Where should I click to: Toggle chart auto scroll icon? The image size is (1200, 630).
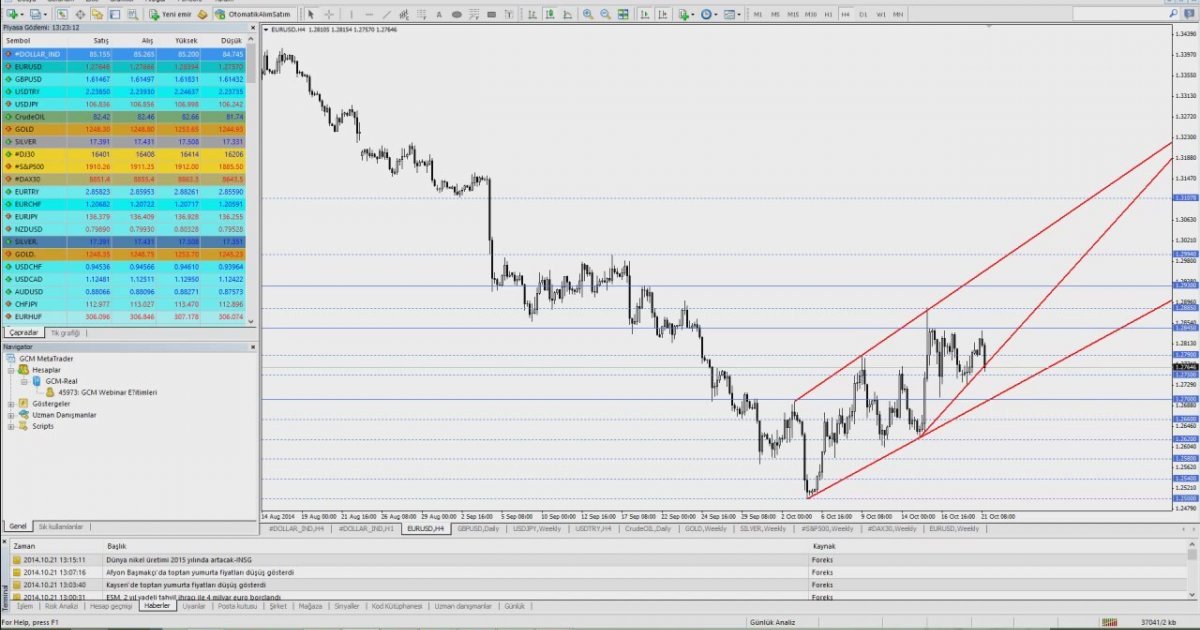point(644,15)
